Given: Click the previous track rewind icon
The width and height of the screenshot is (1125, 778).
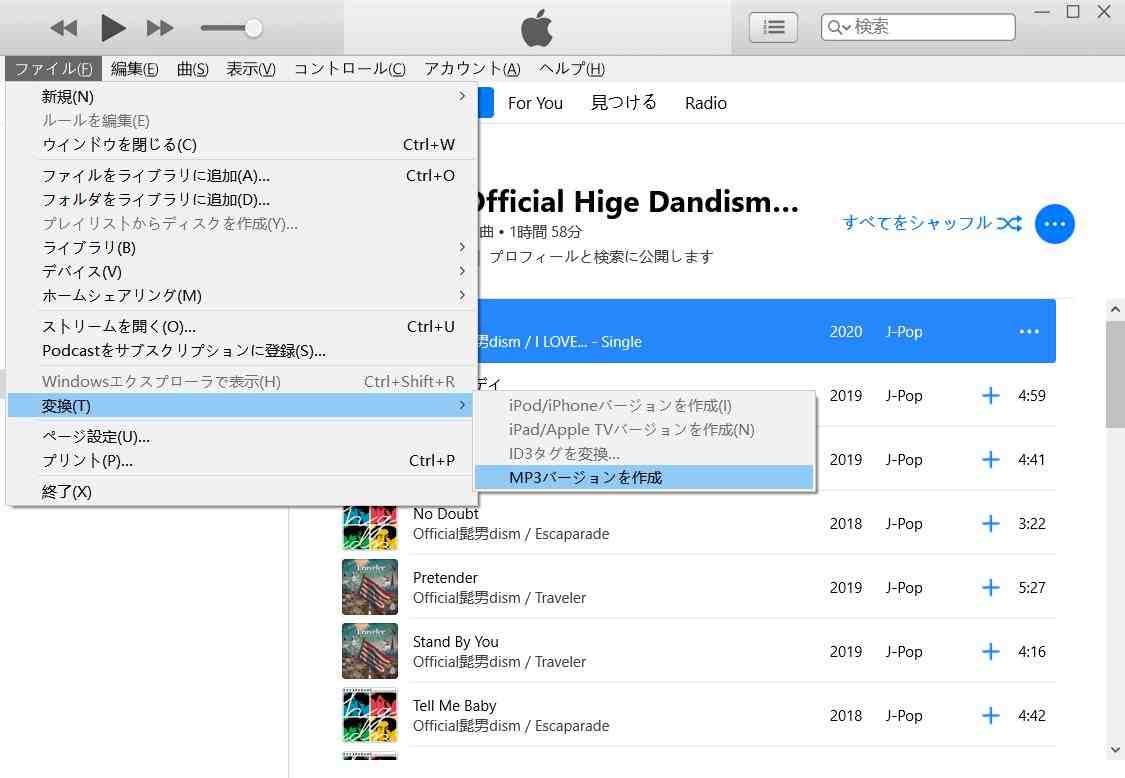Looking at the screenshot, I should pos(64,28).
